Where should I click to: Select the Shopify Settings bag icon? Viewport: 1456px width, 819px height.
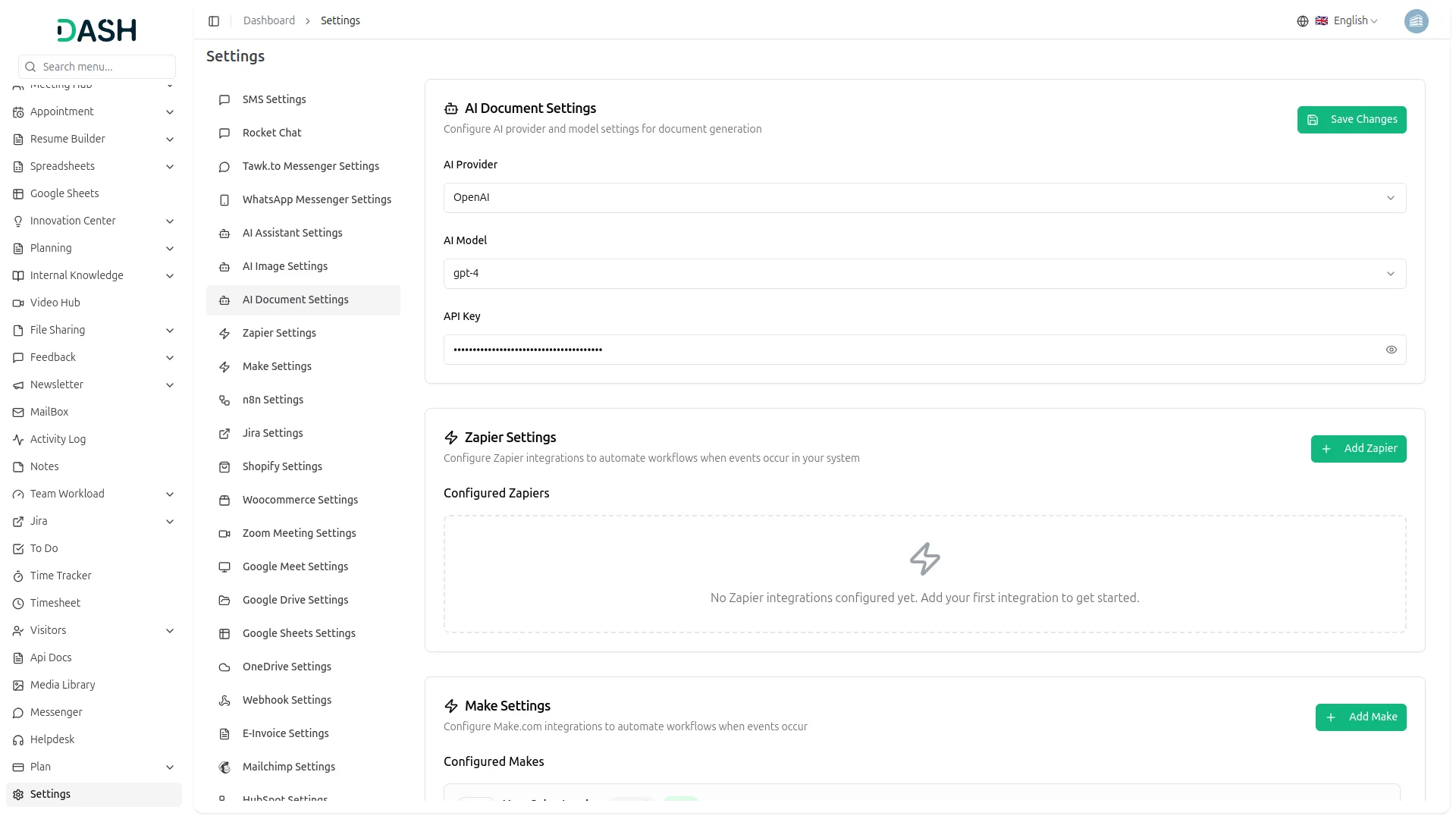[x=223, y=467]
